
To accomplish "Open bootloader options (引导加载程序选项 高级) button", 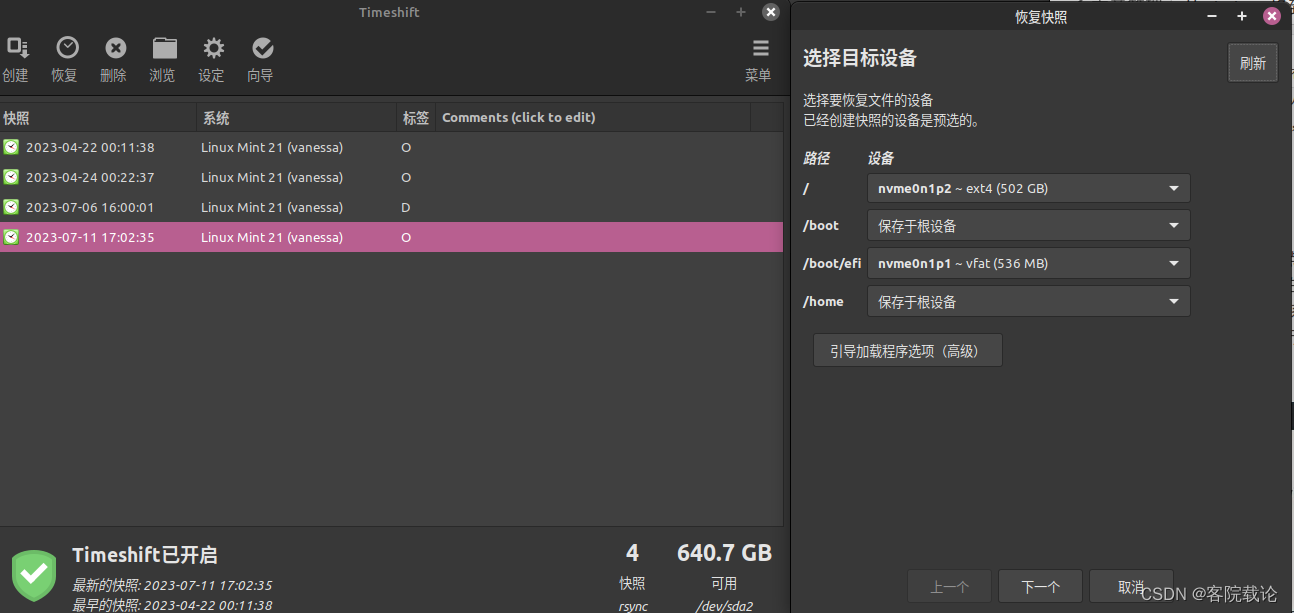I will click(908, 351).
